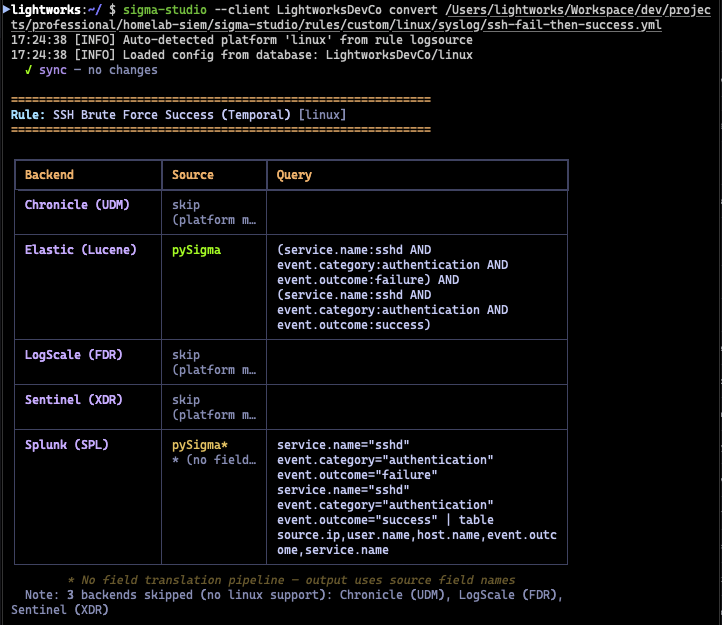The width and height of the screenshot is (722, 625).
Task: Click the Backend column header
Action: click(x=49, y=175)
